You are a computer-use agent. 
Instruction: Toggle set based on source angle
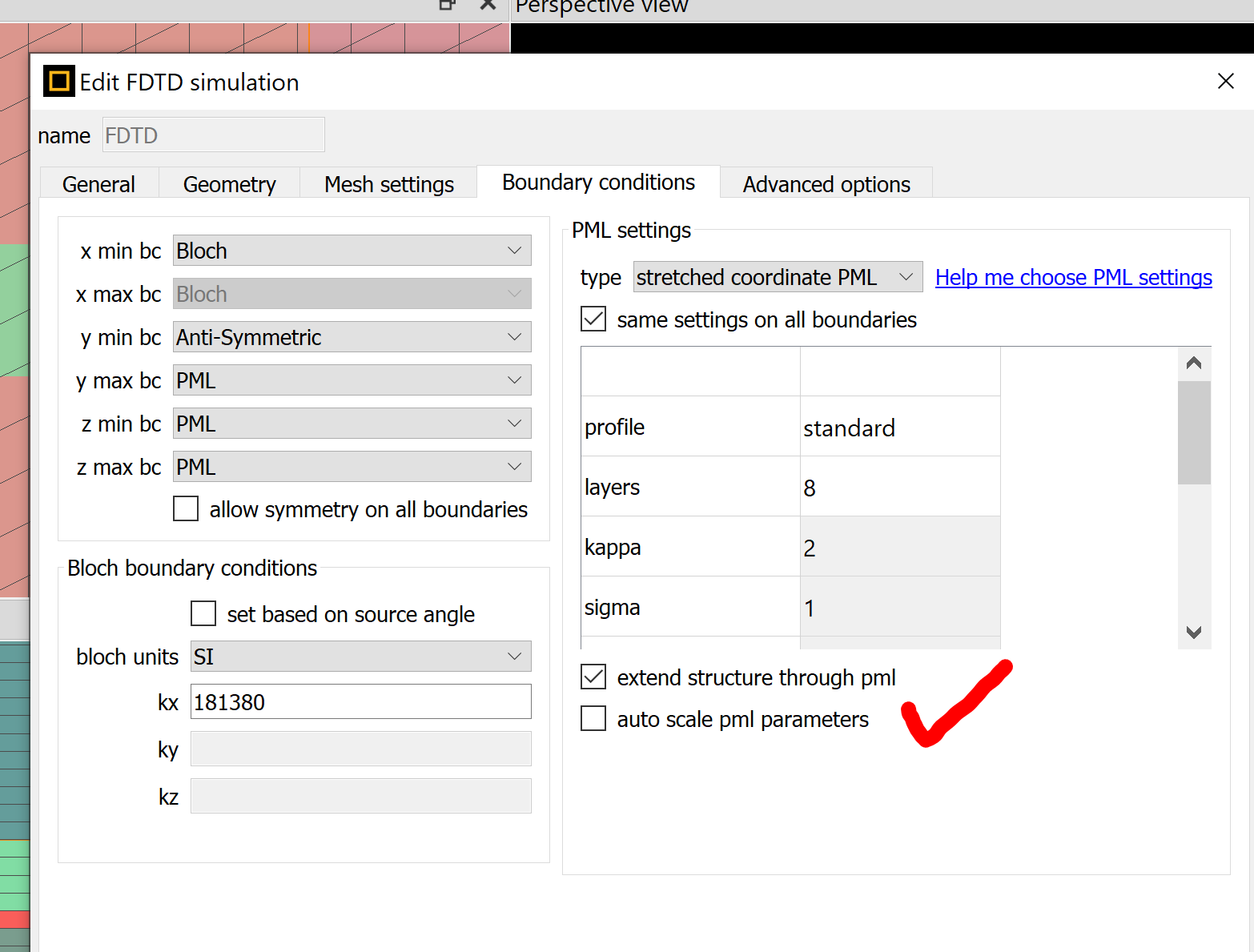(x=203, y=614)
